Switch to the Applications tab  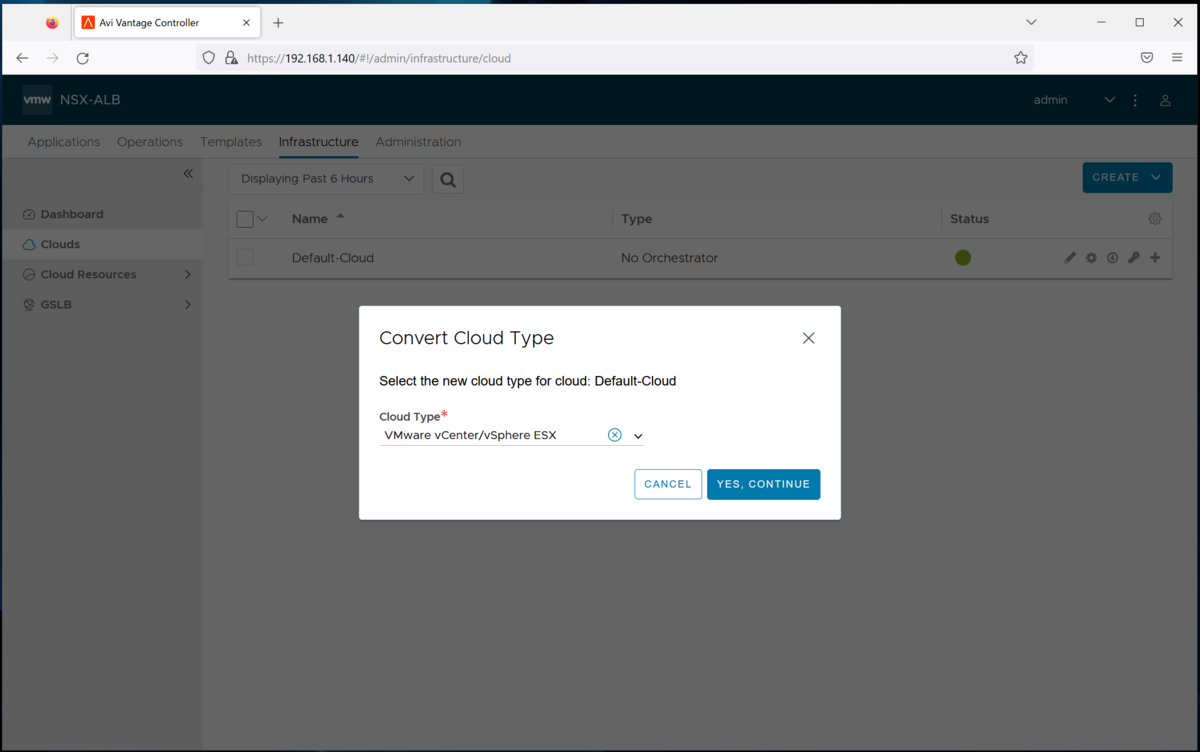64,142
